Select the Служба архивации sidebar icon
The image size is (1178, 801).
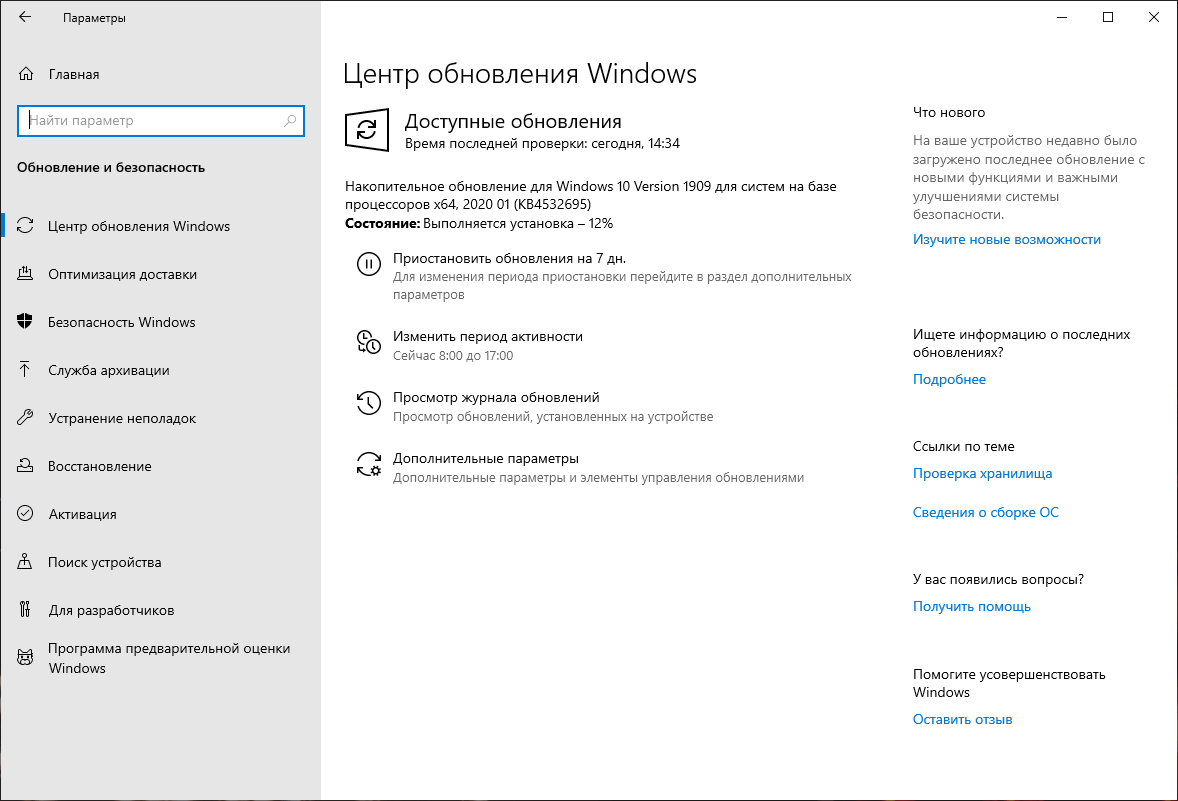tap(24, 370)
